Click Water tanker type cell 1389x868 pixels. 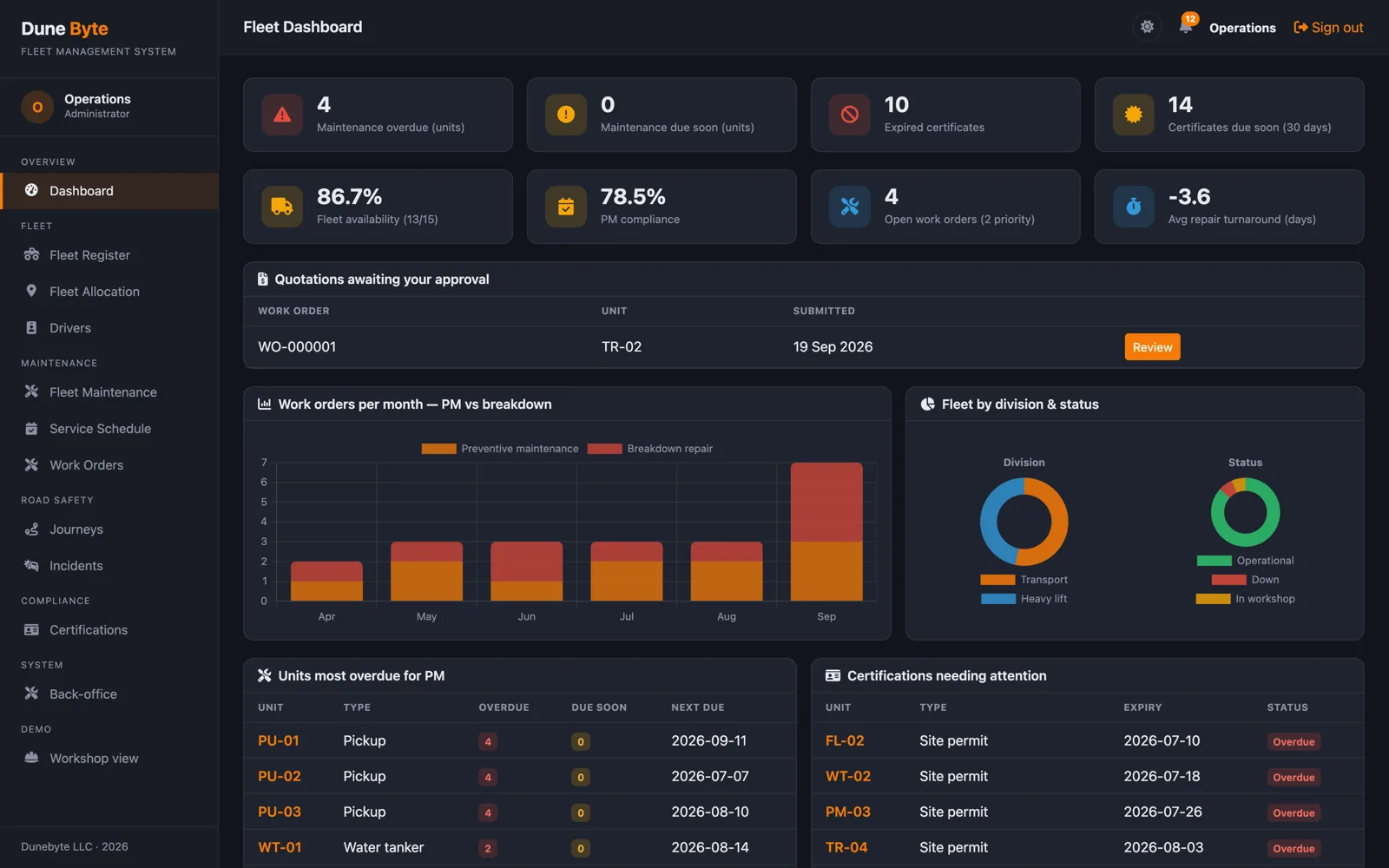(x=384, y=847)
